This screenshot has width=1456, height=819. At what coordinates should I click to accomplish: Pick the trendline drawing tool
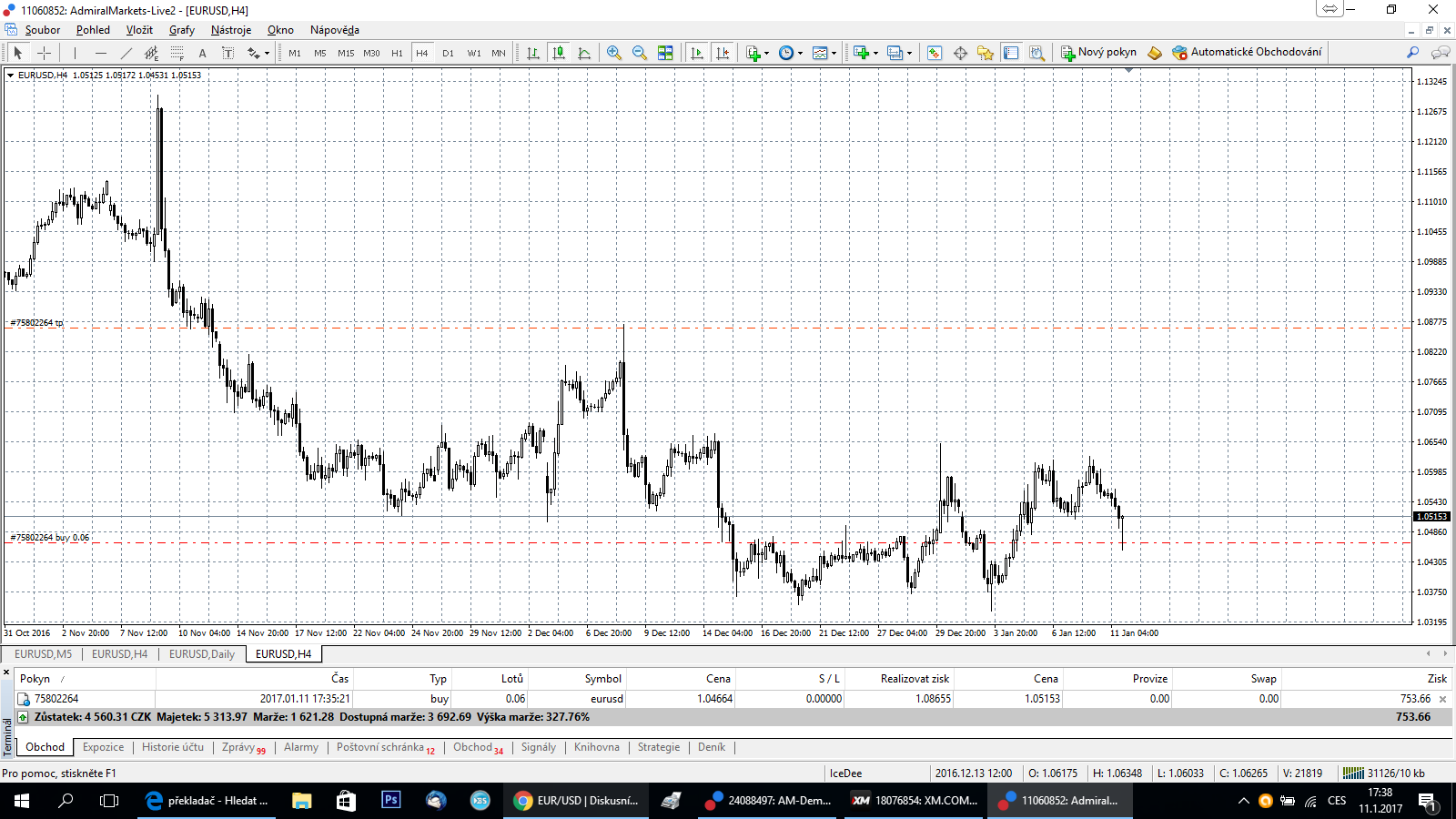(x=126, y=53)
